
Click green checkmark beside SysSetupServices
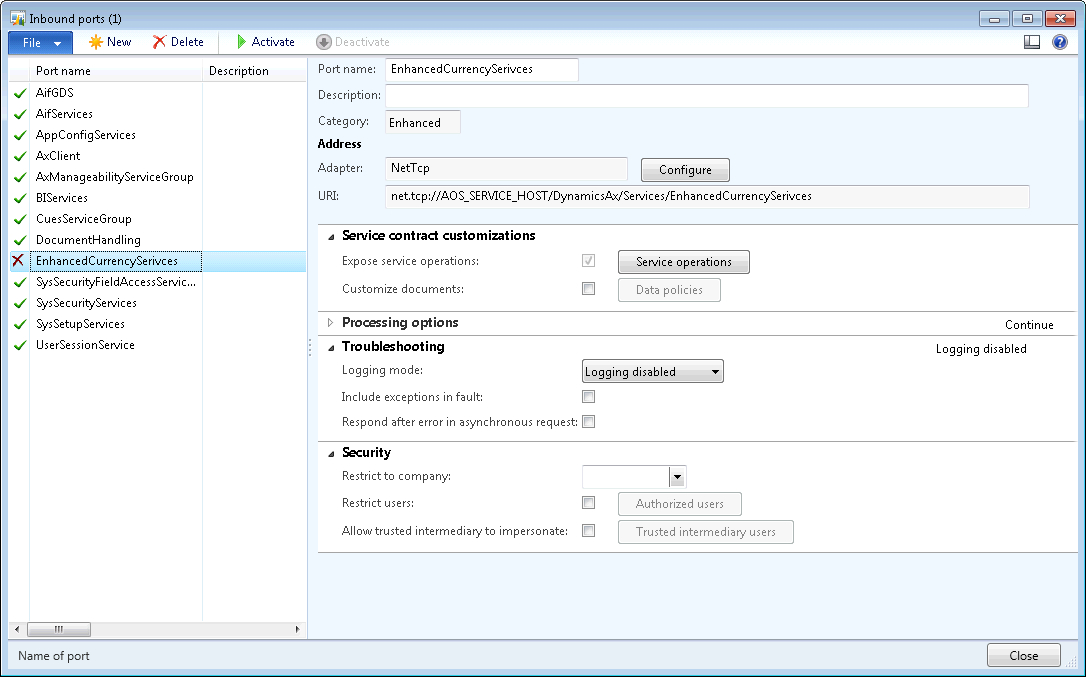(x=20, y=324)
